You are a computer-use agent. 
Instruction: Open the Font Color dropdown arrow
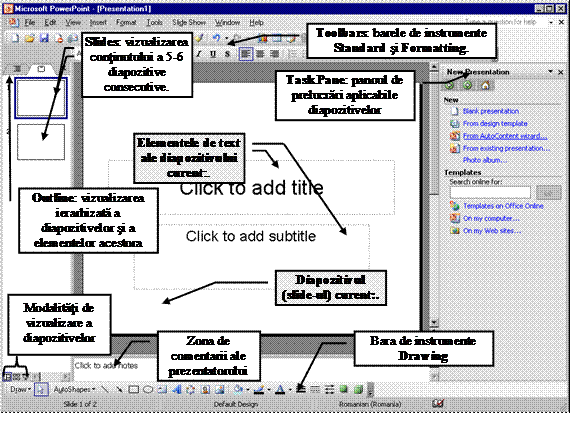tap(290, 390)
